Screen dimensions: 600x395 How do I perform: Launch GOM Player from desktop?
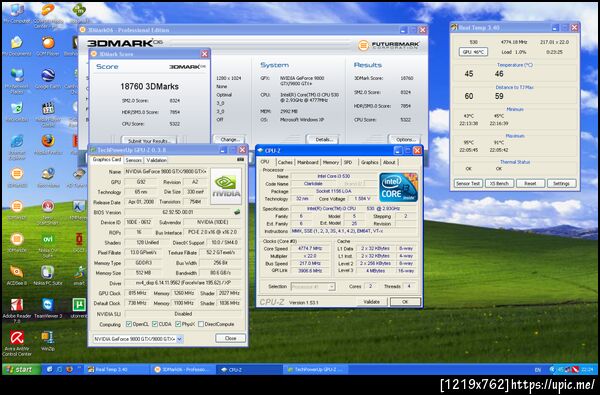click(x=48, y=46)
